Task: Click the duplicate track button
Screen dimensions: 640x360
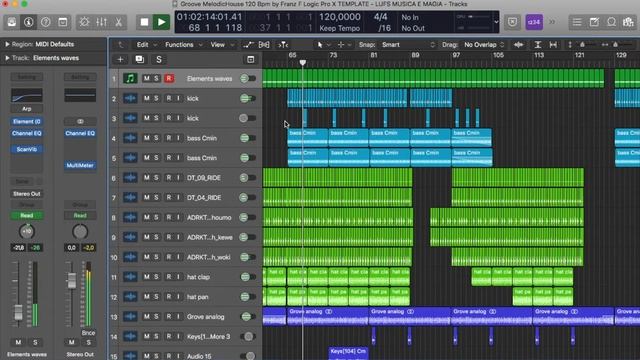Action: [140, 60]
